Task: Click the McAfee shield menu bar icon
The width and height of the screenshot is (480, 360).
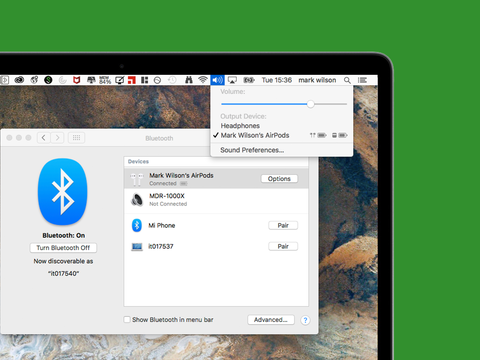Action: (x=77, y=80)
